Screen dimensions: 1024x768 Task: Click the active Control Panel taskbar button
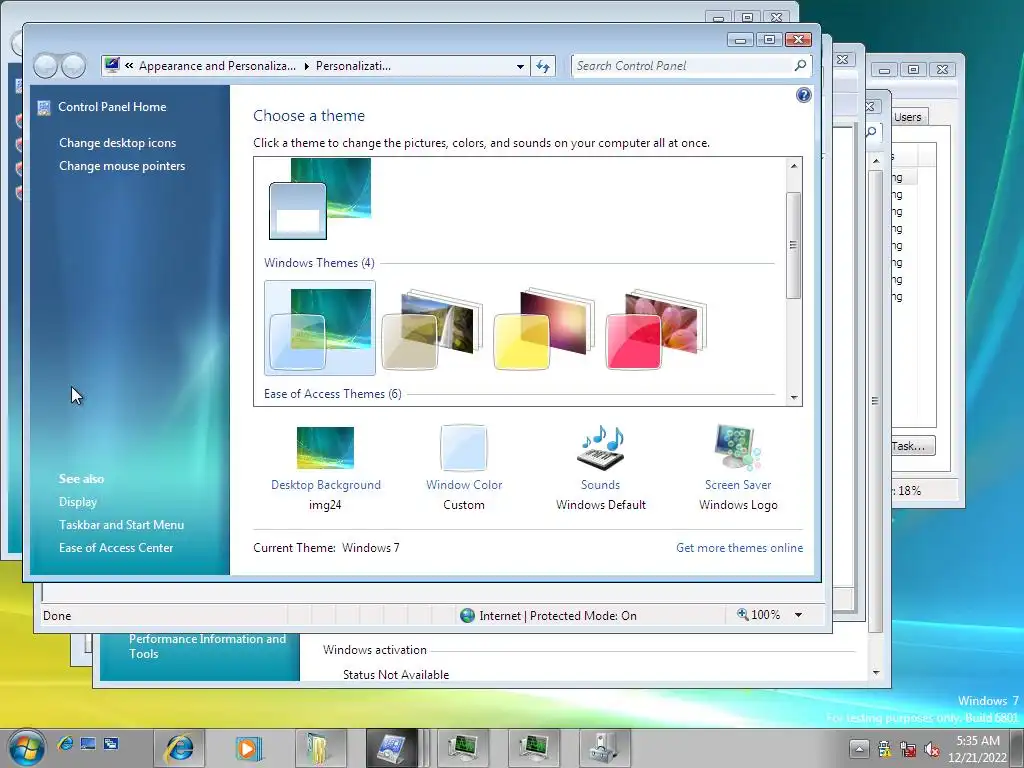click(x=391, y=748)
